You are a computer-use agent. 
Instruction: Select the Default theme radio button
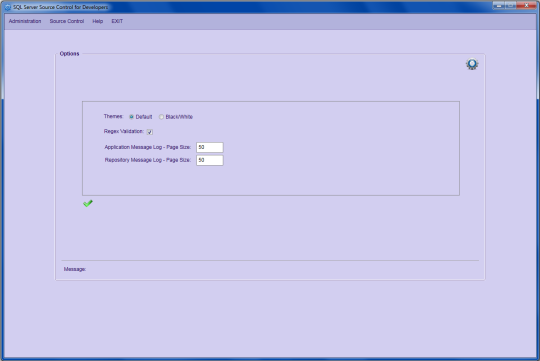coord(132,117)
